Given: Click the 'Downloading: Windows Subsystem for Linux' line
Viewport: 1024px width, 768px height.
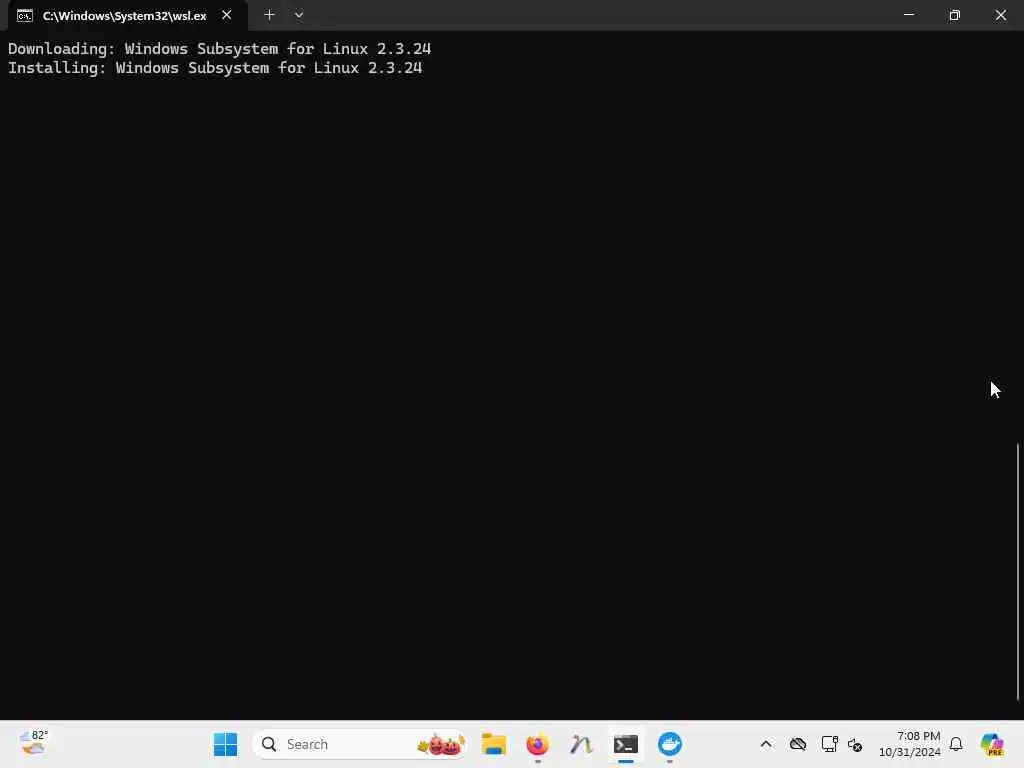Looking at the screenshot, I should coord(219,49).
